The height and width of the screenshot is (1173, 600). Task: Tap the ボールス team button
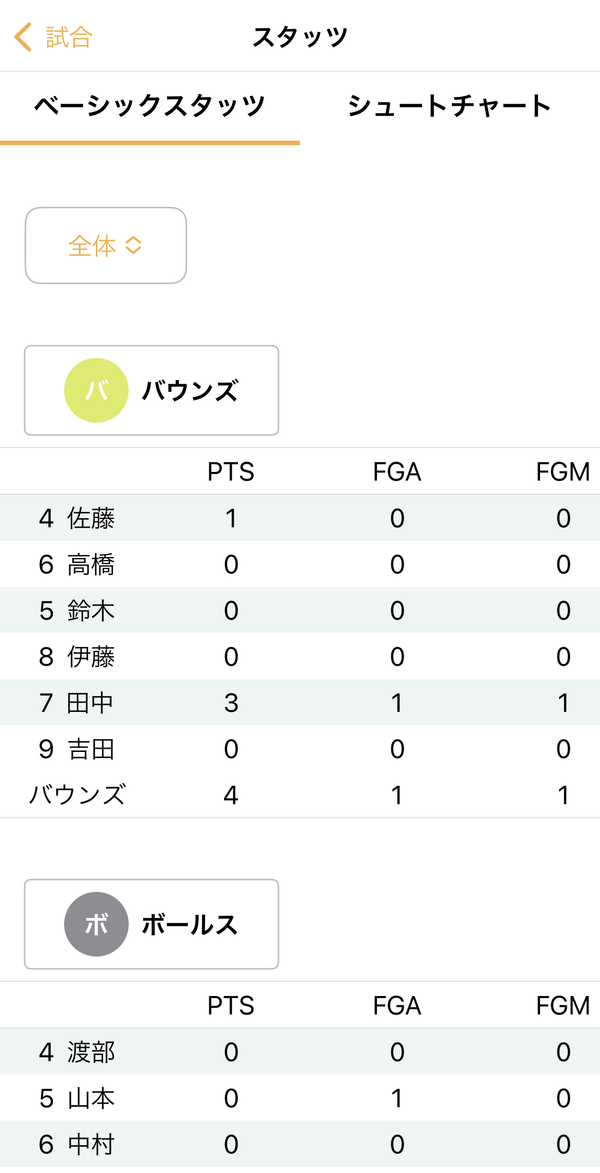[x=151, y=925]
